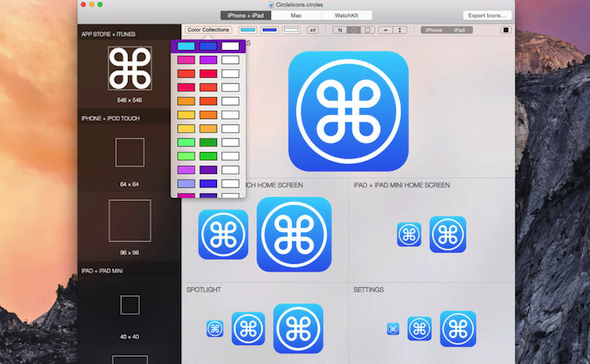Click the large App Store icon preview

click(x=348, y=111)
